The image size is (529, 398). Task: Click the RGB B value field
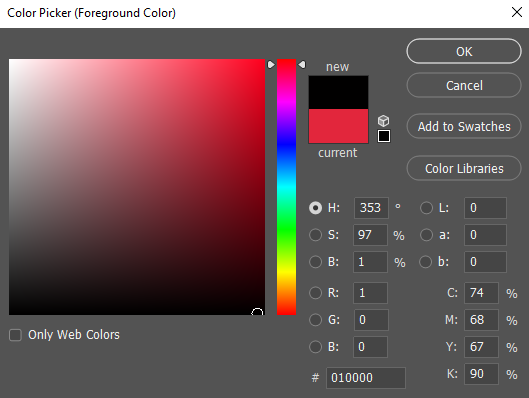coord(370,347)
